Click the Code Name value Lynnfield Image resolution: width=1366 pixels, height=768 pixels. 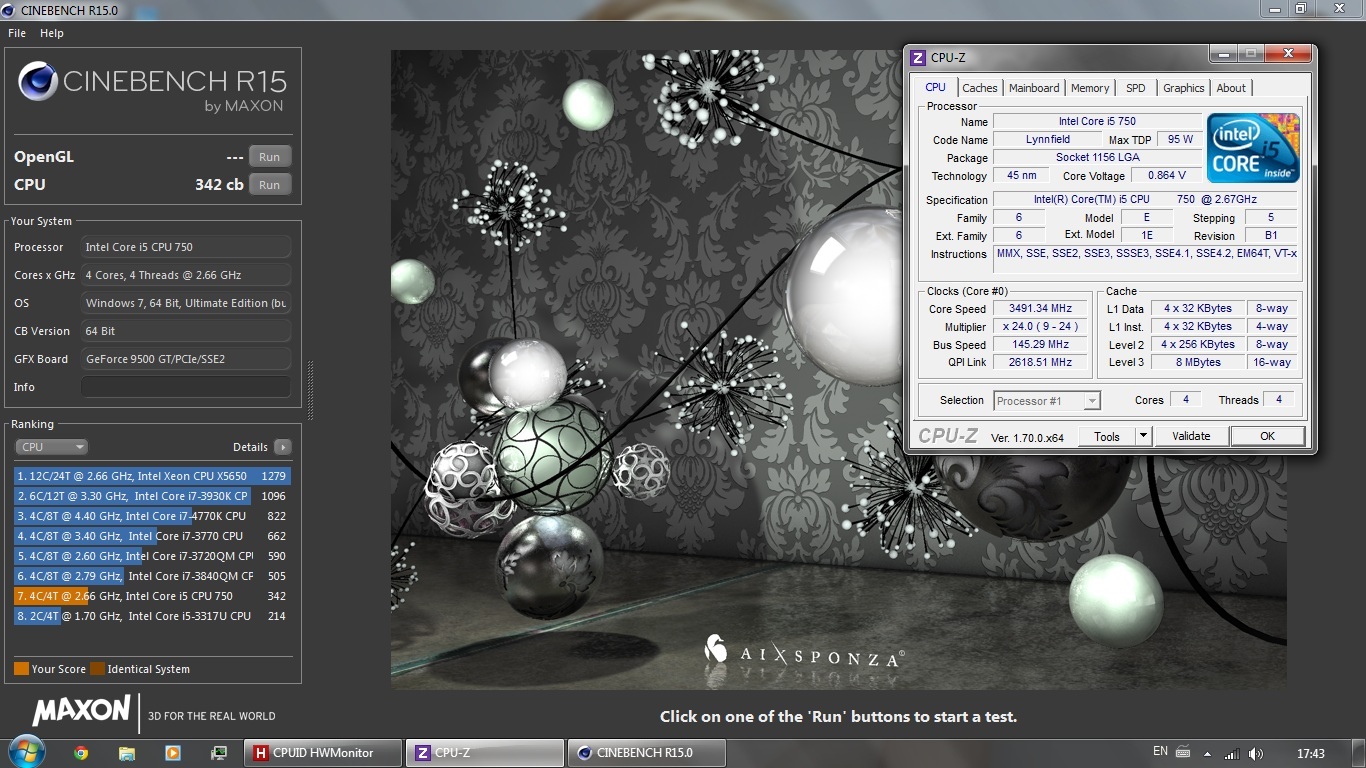click(x=1048, y=140)
